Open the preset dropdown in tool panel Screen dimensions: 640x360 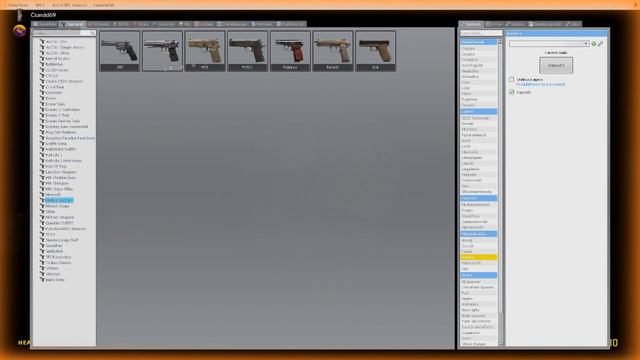pyautogui.click(x=549, y=44)
